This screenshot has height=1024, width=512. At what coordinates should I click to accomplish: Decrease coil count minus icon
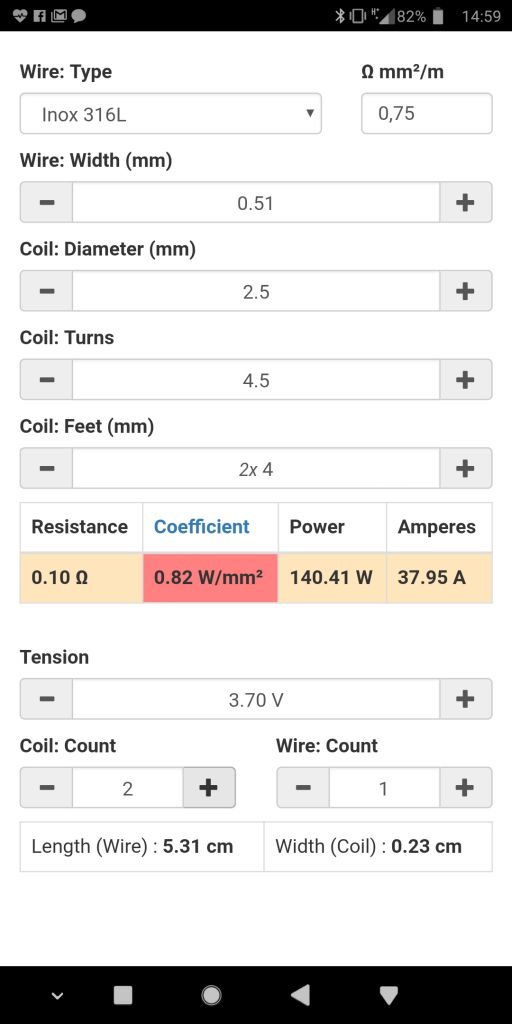pos(46,788)
